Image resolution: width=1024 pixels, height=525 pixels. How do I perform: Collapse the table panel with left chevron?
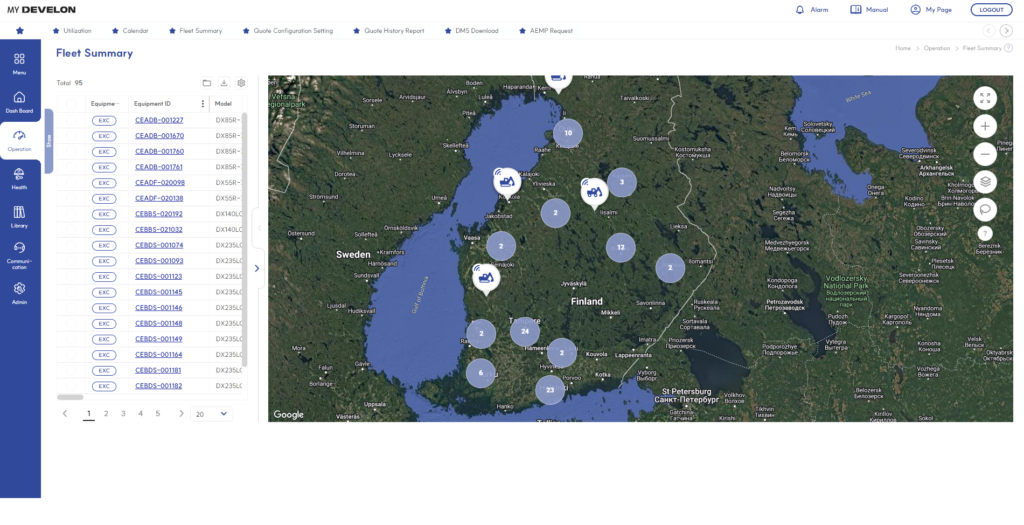click(x=259, y=229)
